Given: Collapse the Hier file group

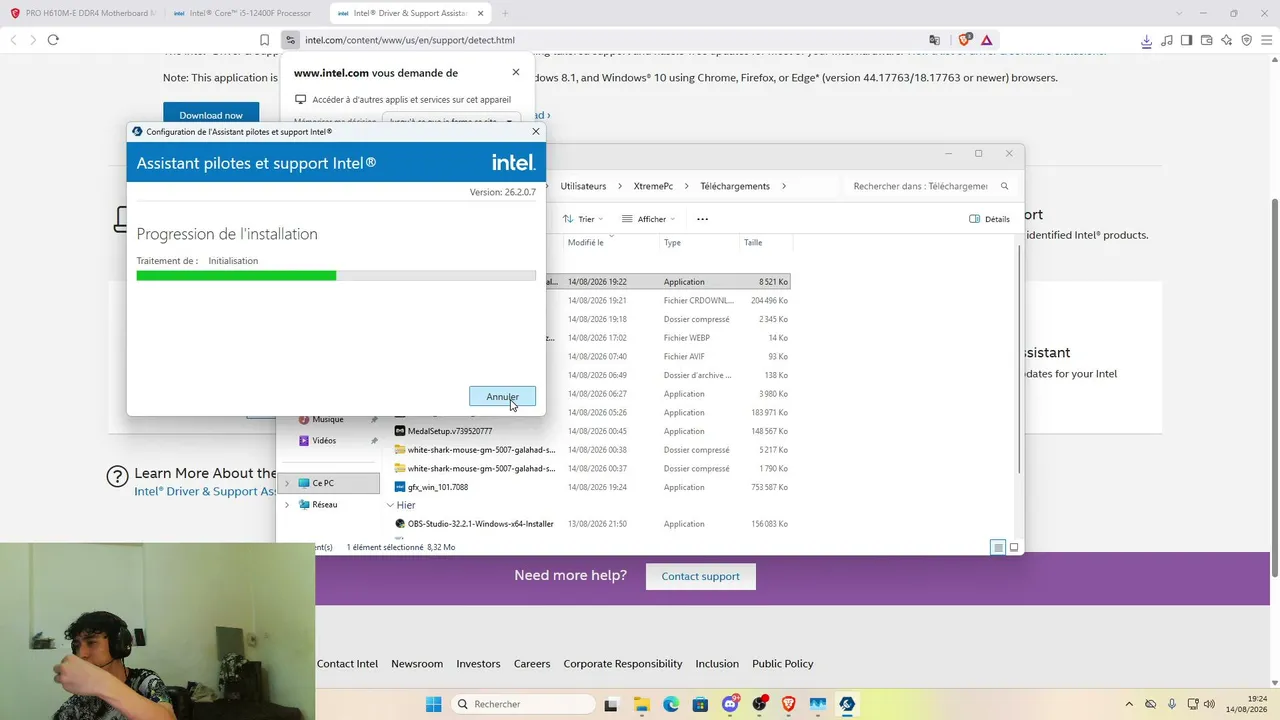Looking at the screenshot, I should coord(390,506).
